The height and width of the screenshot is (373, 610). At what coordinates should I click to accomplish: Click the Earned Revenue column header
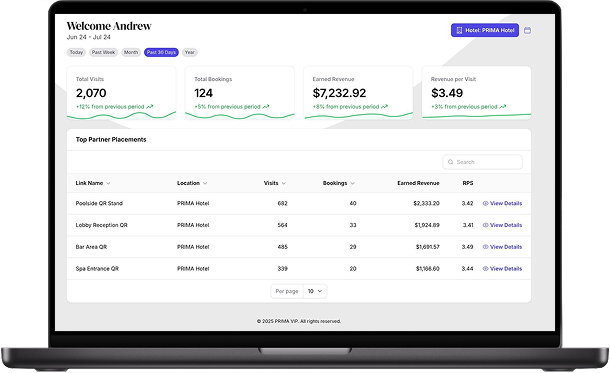coord(418,183)
